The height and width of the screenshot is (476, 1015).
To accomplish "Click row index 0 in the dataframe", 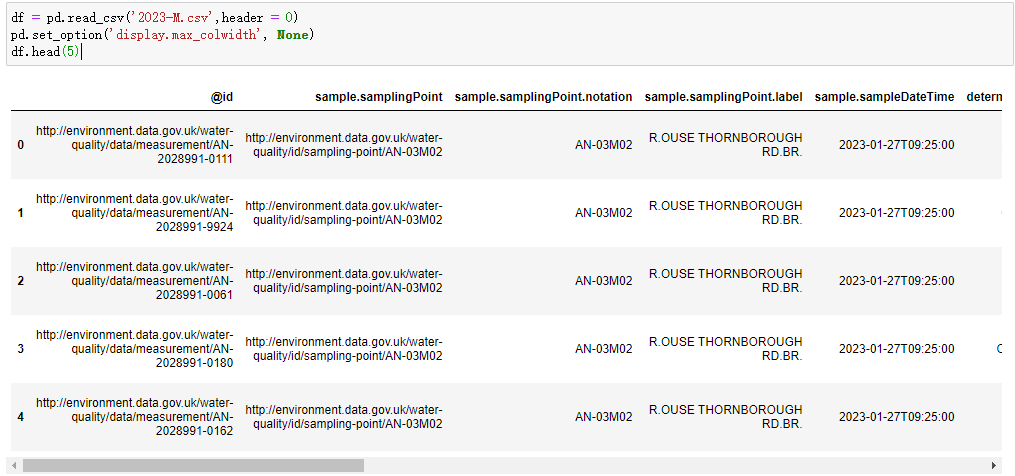I will 21,145.
